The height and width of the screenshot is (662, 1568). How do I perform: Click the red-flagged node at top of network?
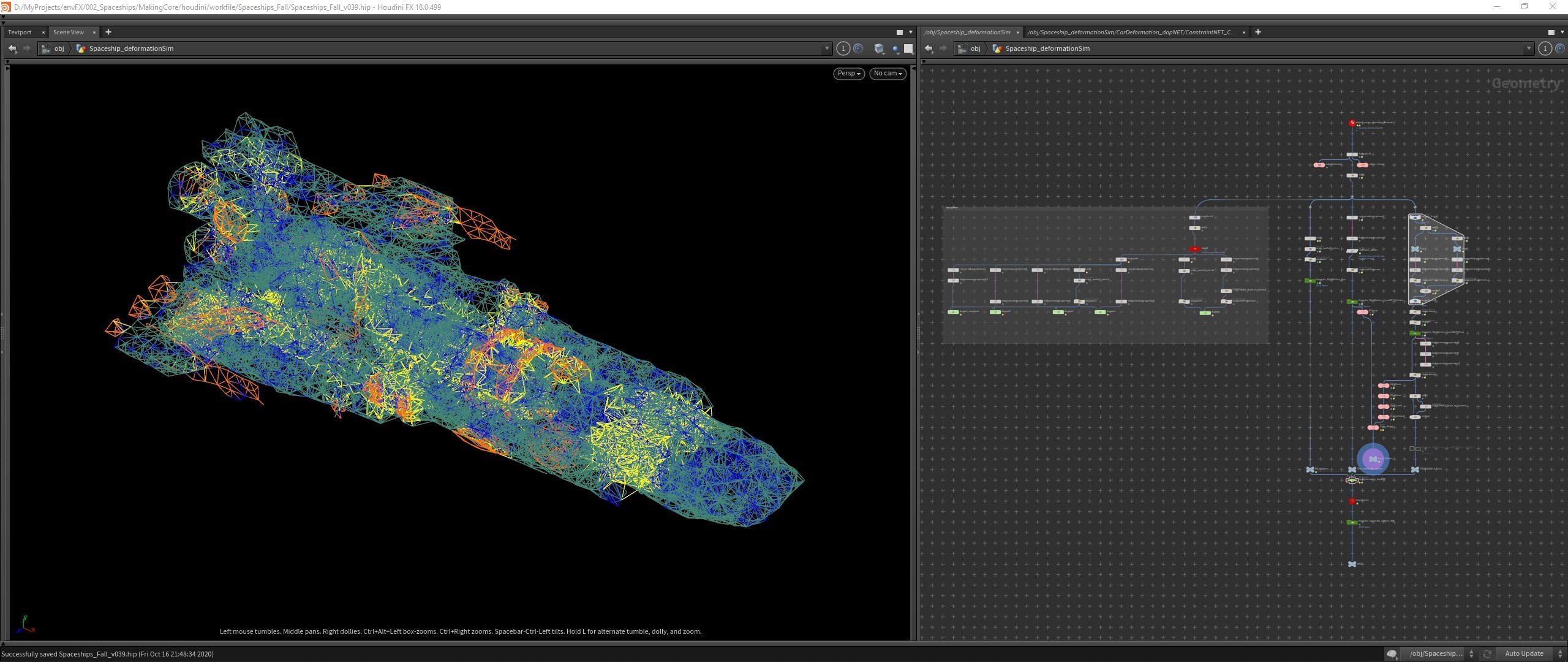1352,123
